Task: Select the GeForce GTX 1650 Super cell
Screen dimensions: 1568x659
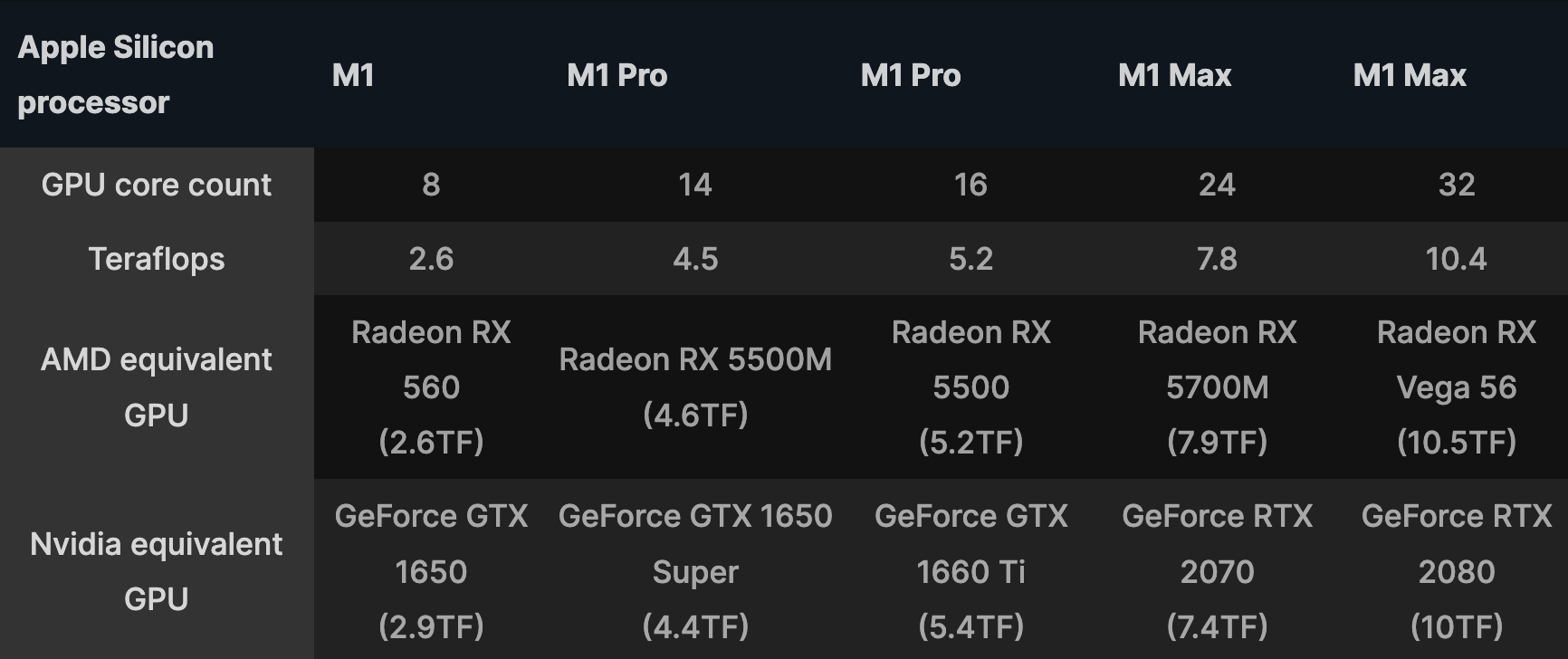Action: [x=695, y=571]
